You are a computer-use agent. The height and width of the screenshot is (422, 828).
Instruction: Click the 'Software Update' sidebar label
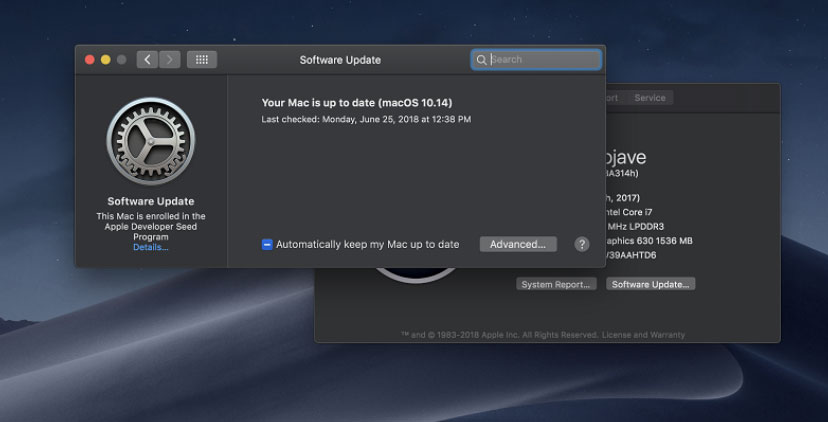tap(151, 201)
